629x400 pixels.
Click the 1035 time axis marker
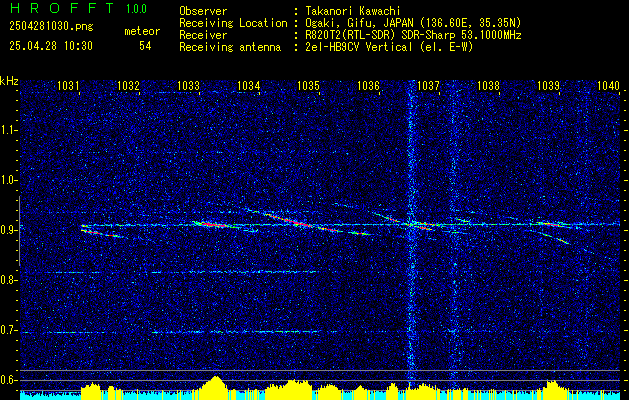tap(308, 85)
